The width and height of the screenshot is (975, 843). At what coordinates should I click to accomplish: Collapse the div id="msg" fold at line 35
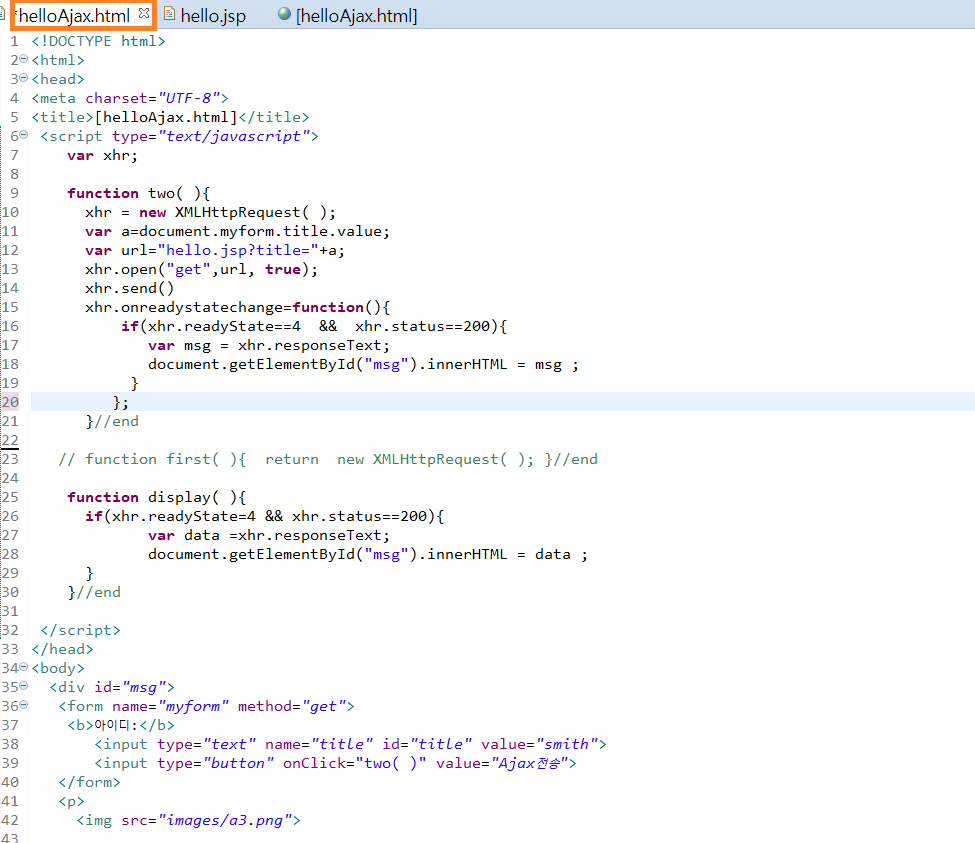[24, 686]
